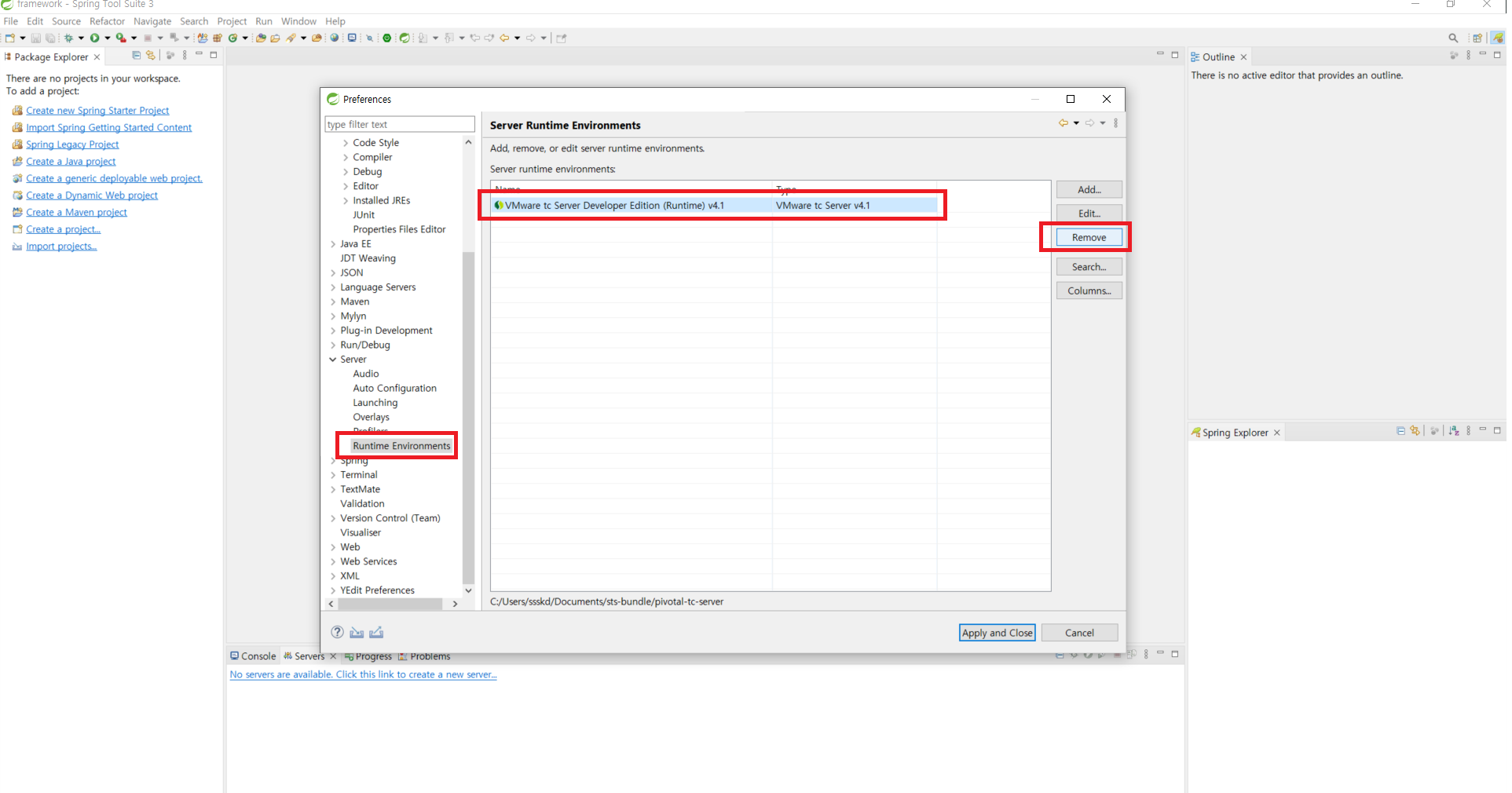The width and height of the screenshot is (1512, 793).
Task: Click the Columns... button
Action: (1089, 291)
